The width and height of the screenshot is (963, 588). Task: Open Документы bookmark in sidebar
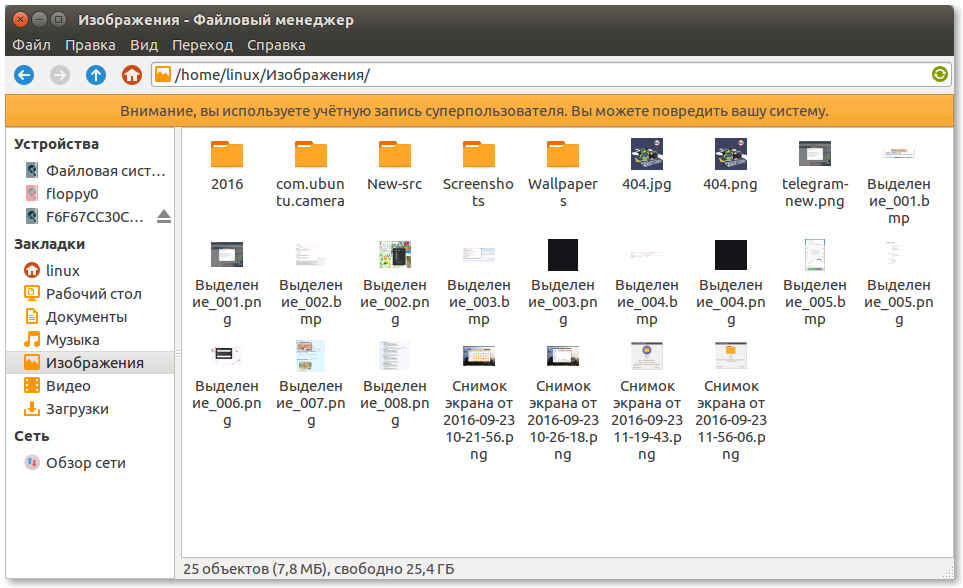86,317
